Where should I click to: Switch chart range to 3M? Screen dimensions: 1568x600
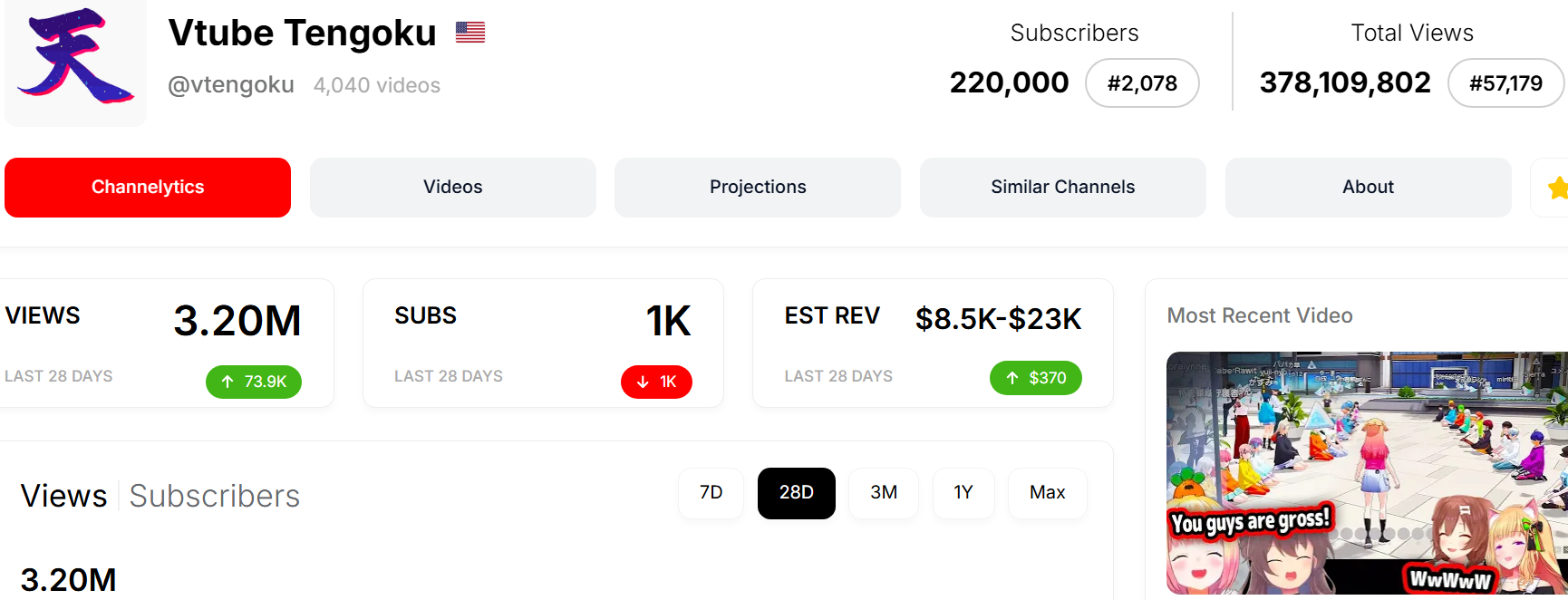click(884, 493)
